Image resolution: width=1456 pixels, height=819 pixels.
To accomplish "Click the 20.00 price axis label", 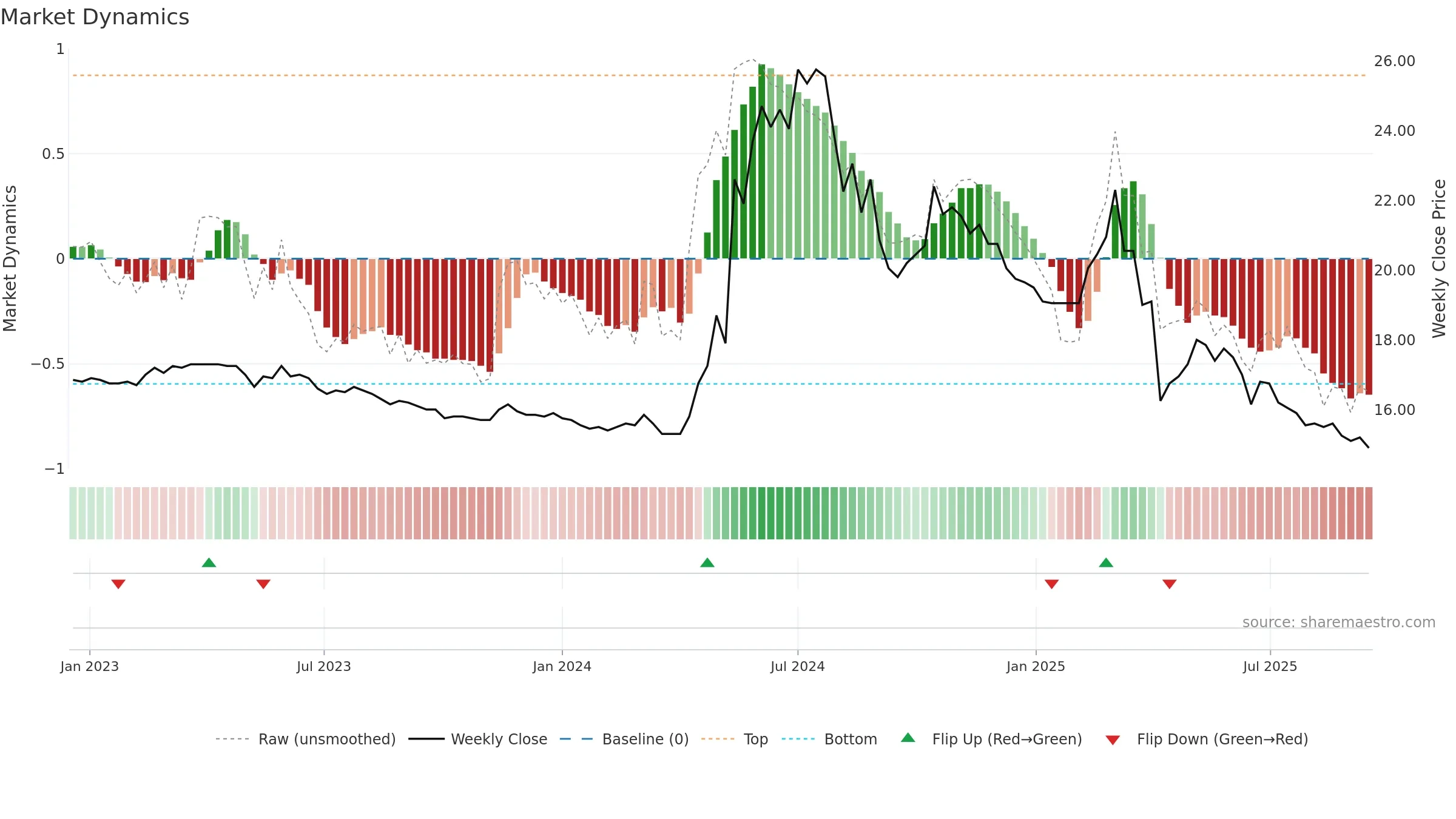I will pos(1395,271).
